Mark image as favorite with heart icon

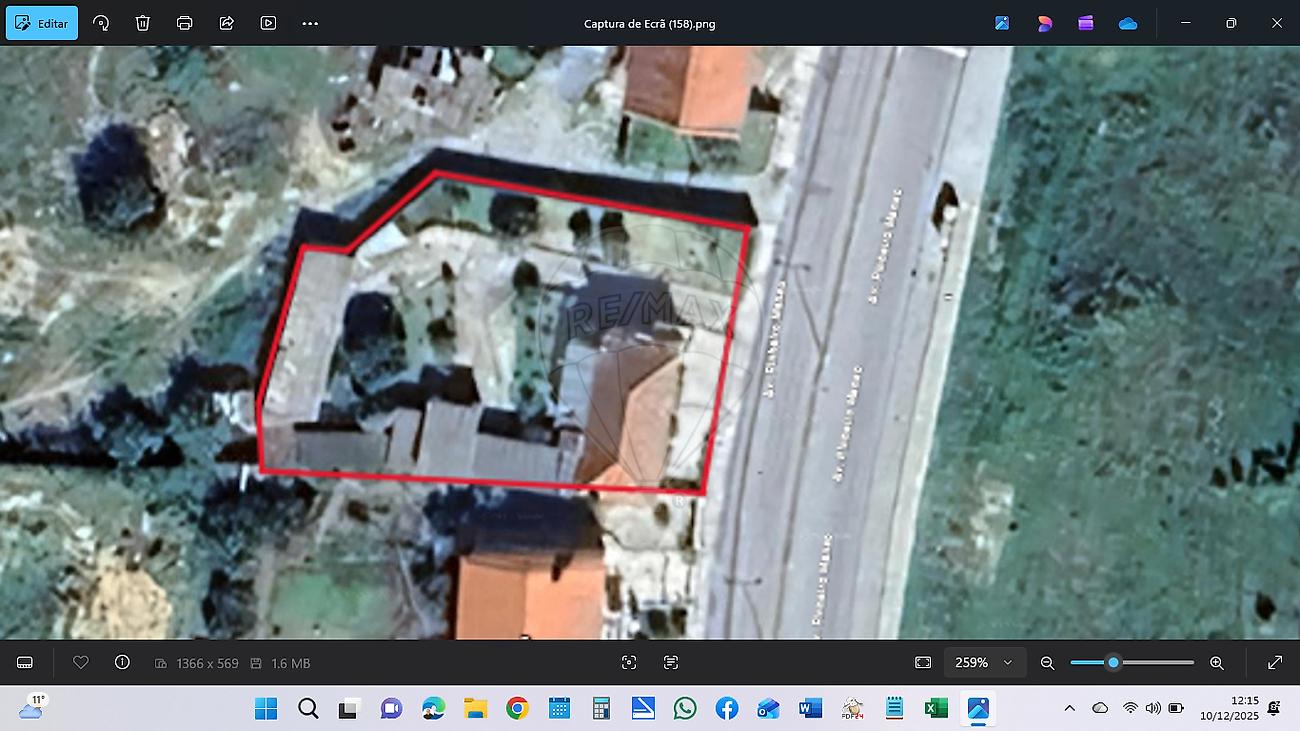81,662
